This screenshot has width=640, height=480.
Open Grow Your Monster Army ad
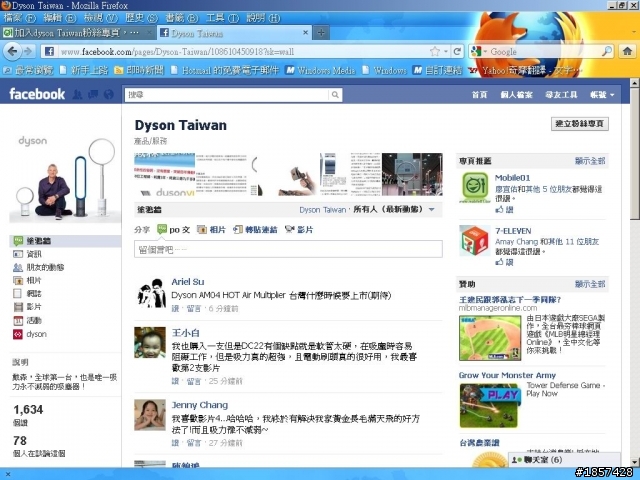(507, 375)
